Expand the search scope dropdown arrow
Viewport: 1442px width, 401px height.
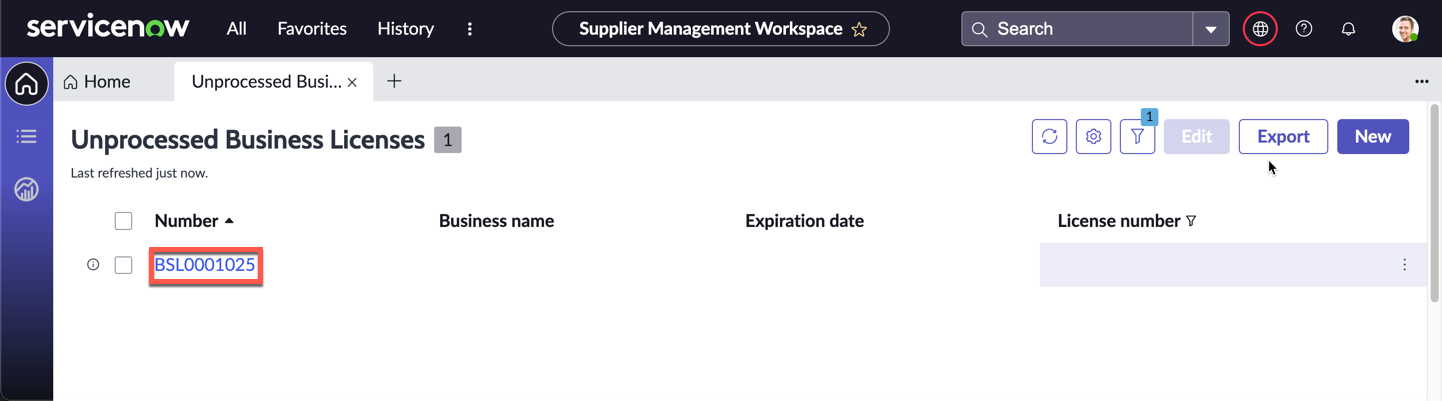pyautogui.click(x=1211, y=29)
